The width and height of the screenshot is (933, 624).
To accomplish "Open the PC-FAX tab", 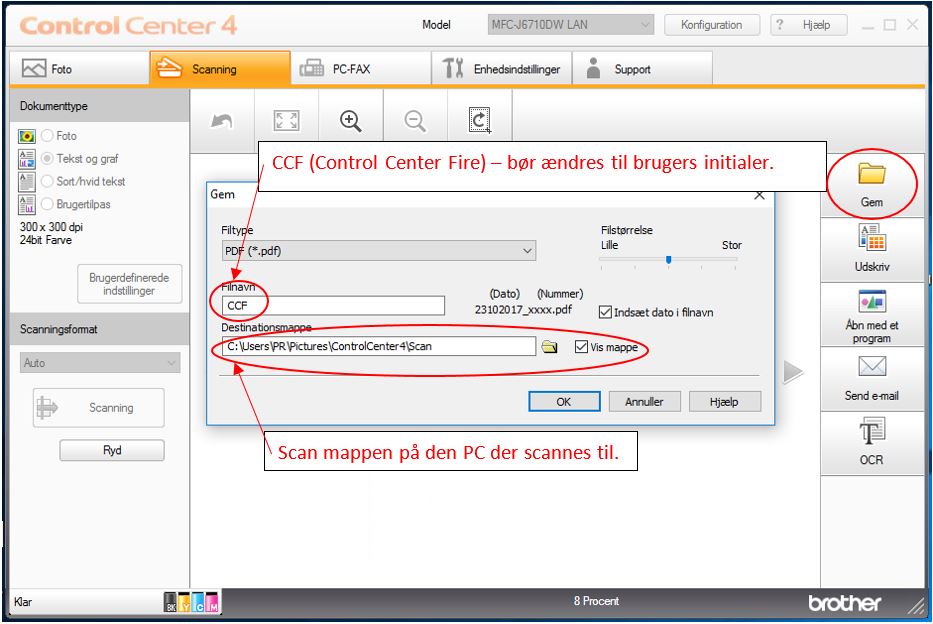I will click(361, 69).
